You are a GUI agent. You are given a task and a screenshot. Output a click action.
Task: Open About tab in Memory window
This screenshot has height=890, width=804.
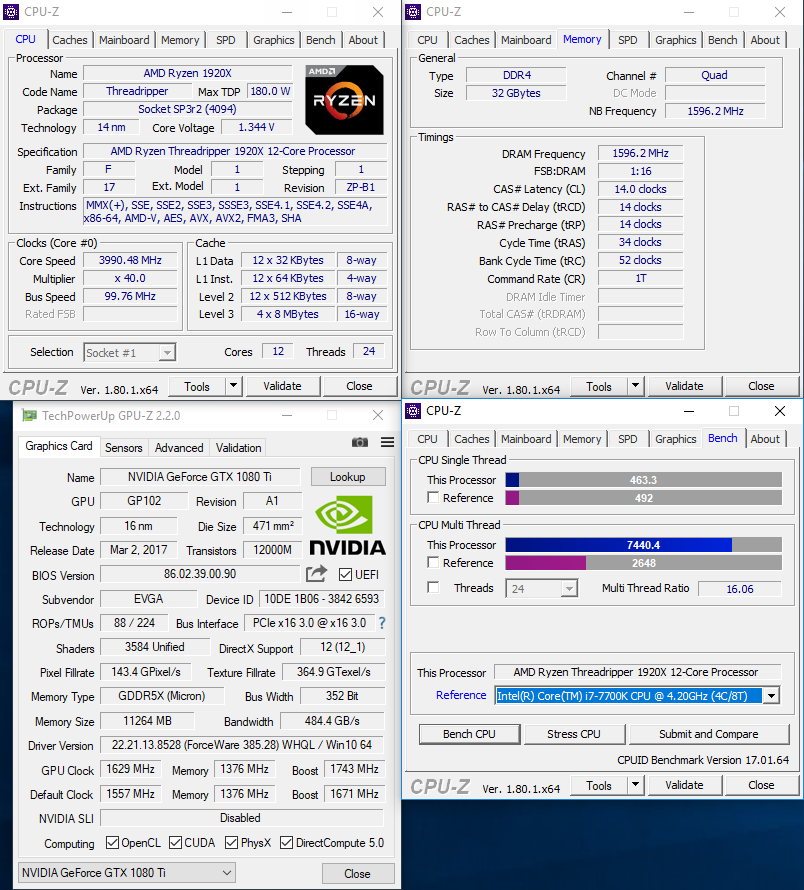click(765, 40)
